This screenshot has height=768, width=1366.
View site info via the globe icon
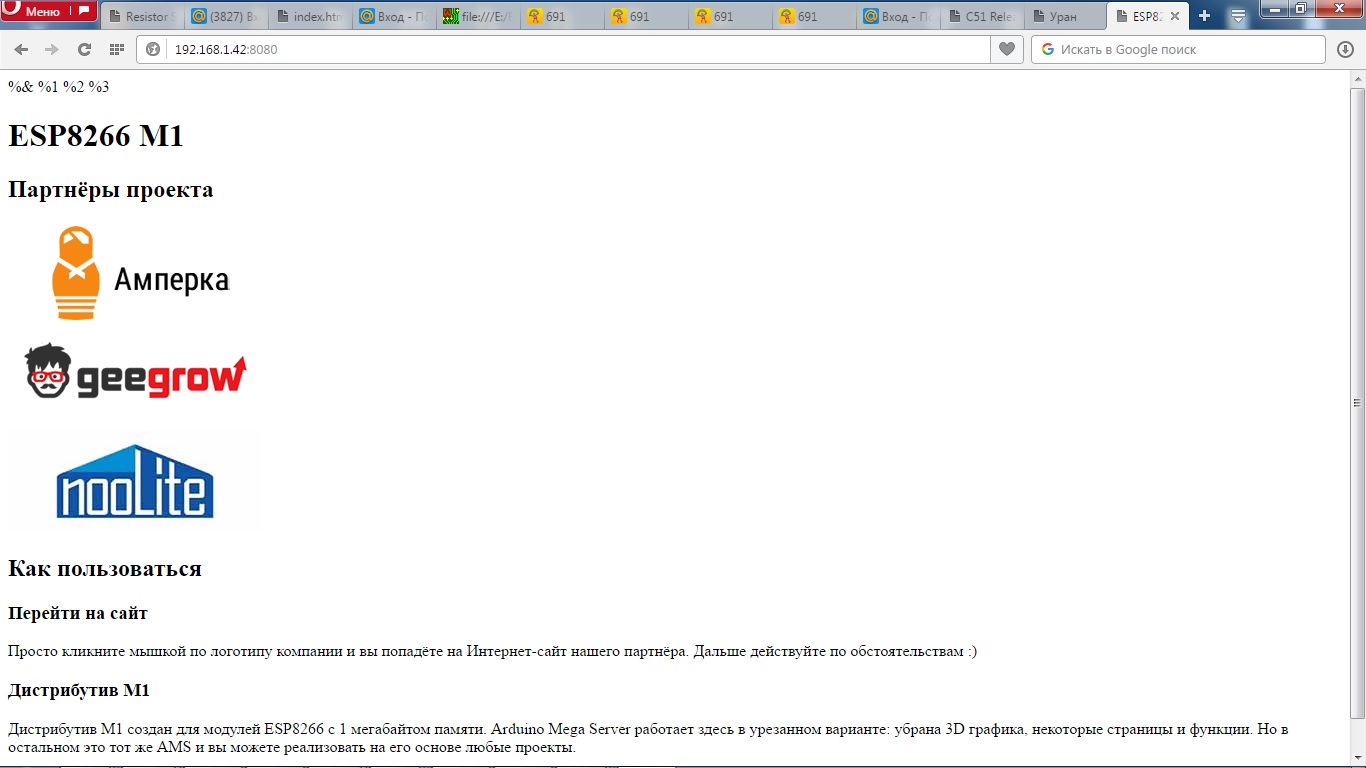(x=153, y=49)
